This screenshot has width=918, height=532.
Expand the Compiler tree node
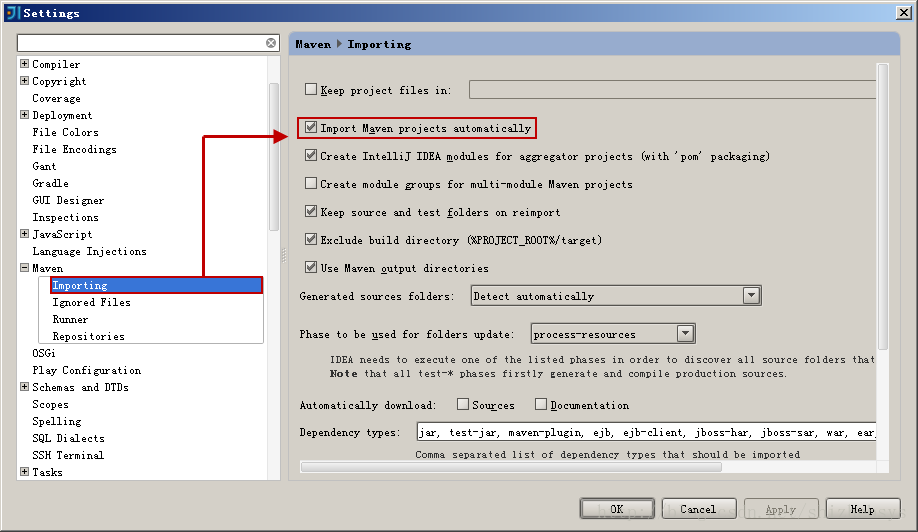click(x=24, y=63)
